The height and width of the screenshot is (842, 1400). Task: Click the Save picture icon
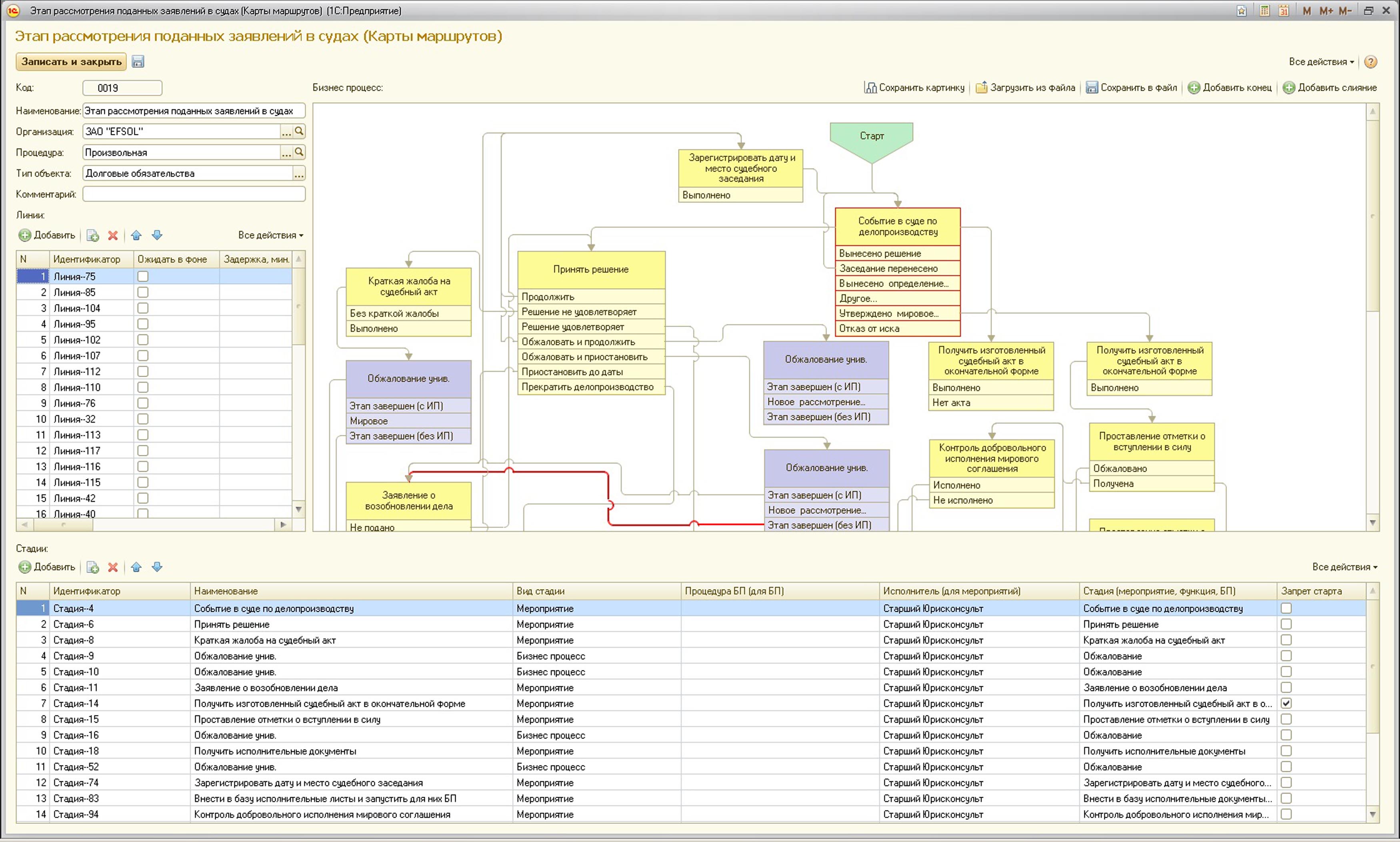click(870, 88)
